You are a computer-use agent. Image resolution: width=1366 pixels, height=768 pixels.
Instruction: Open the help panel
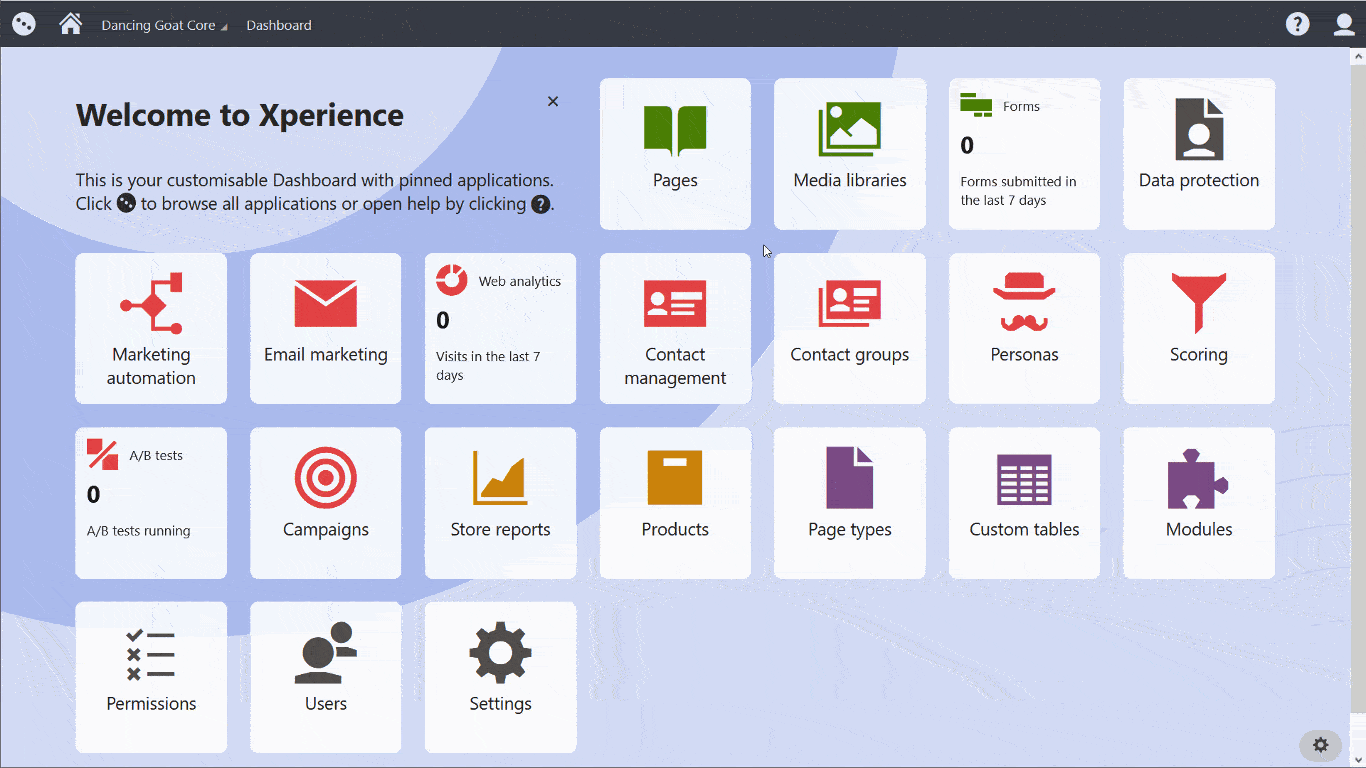pyautogui.click(x=1297, y=23)
